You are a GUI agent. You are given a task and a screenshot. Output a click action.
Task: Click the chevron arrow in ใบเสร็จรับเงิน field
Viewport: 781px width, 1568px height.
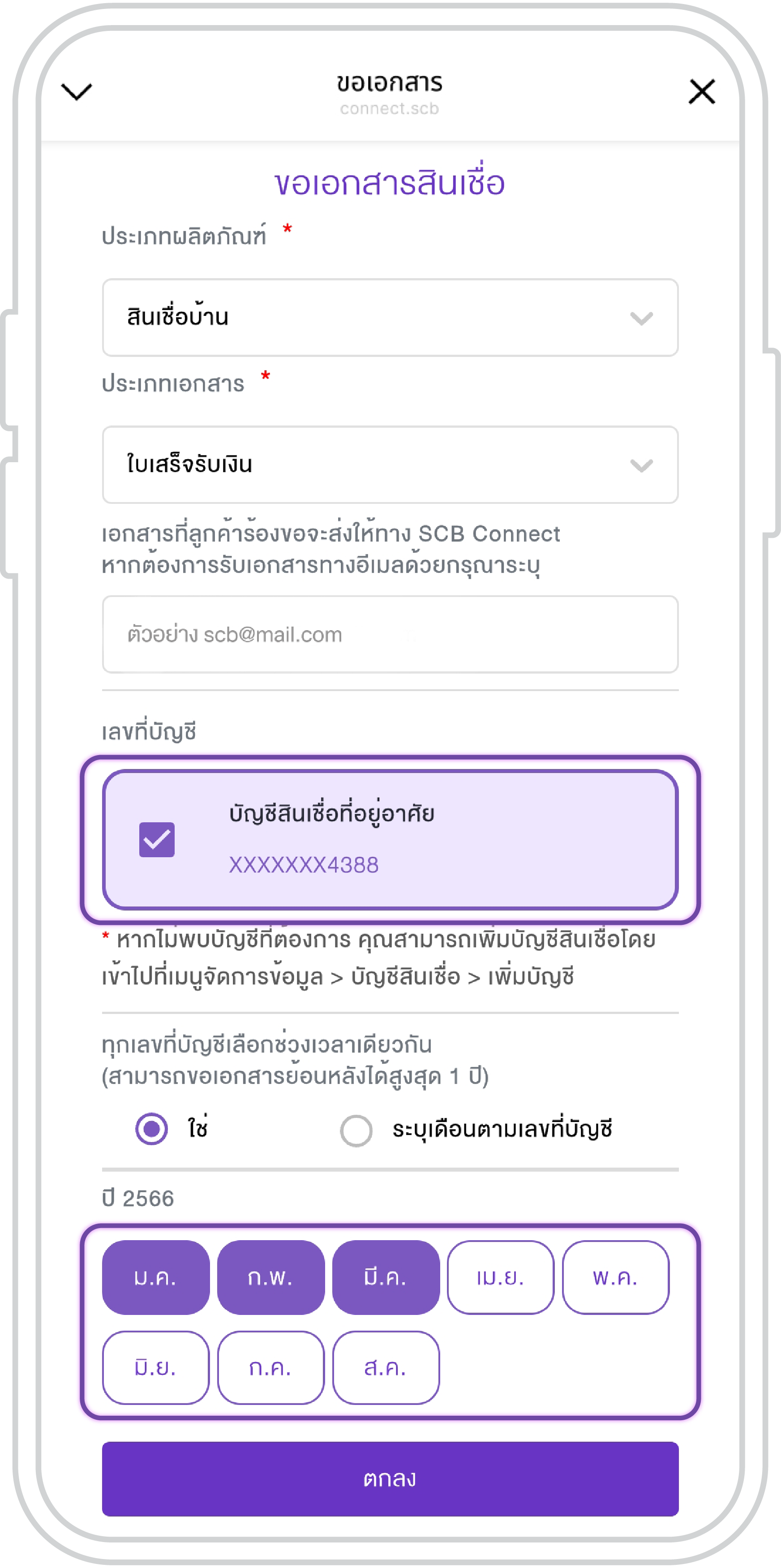[x=642, y=466]
